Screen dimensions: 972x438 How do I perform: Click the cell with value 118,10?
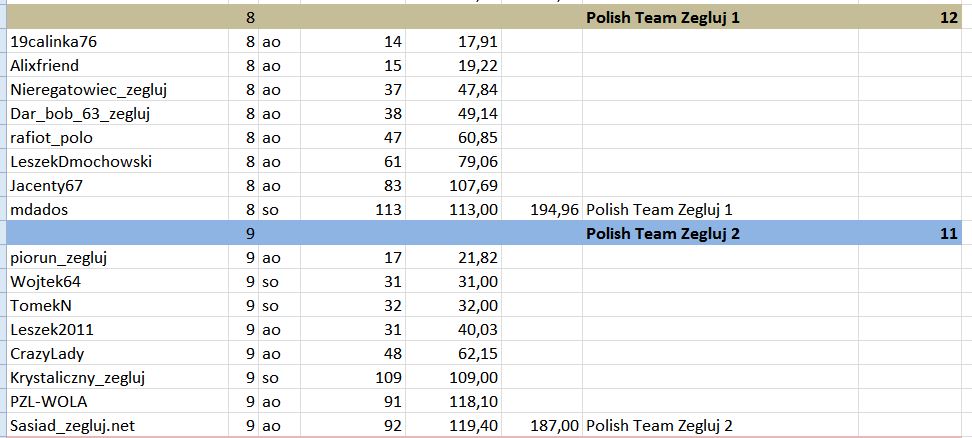(454, 401)
